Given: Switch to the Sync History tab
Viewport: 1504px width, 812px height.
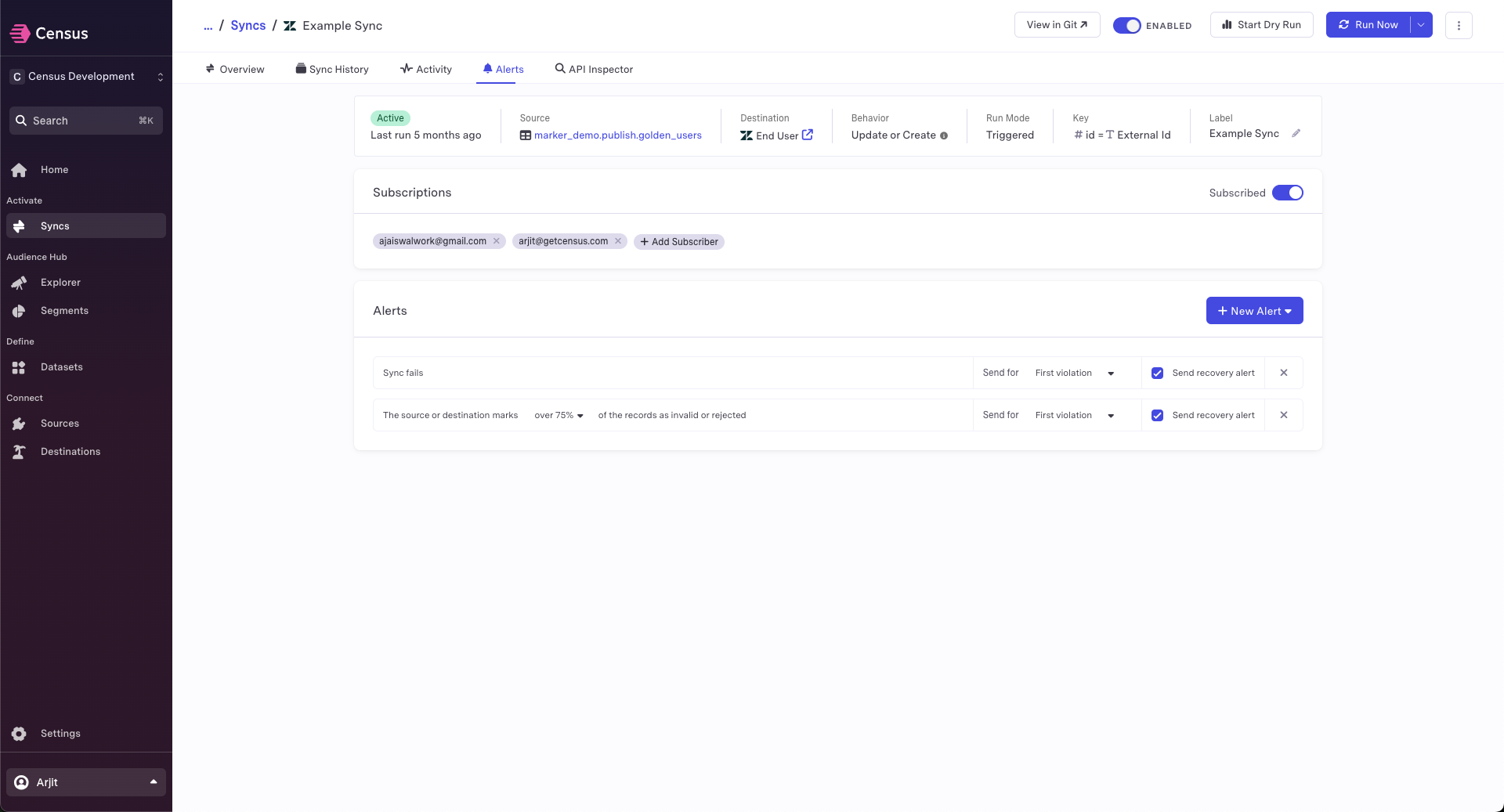Looking at the screenshot, I should 332,69.
